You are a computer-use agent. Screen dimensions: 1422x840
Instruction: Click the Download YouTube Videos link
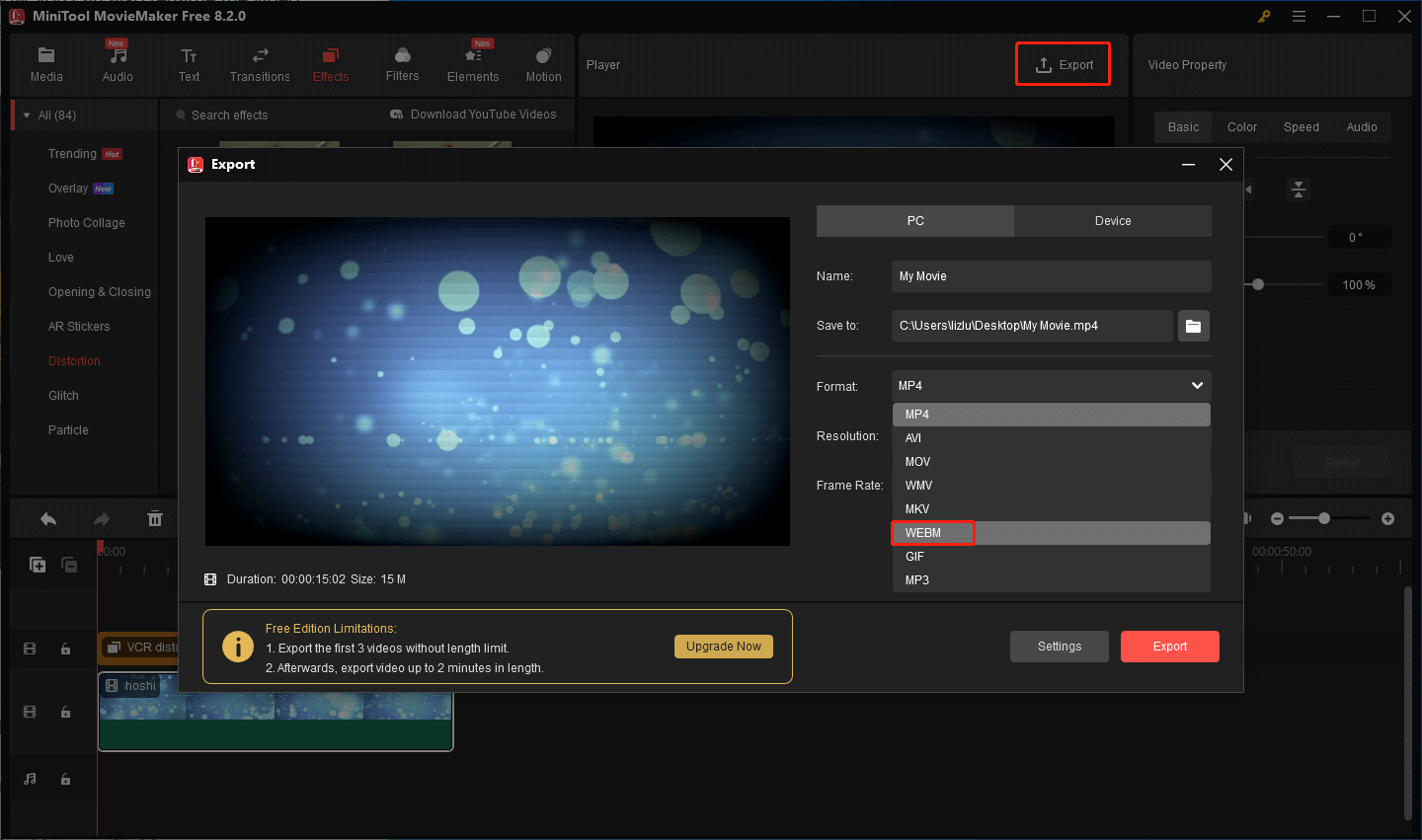point(473,115)
